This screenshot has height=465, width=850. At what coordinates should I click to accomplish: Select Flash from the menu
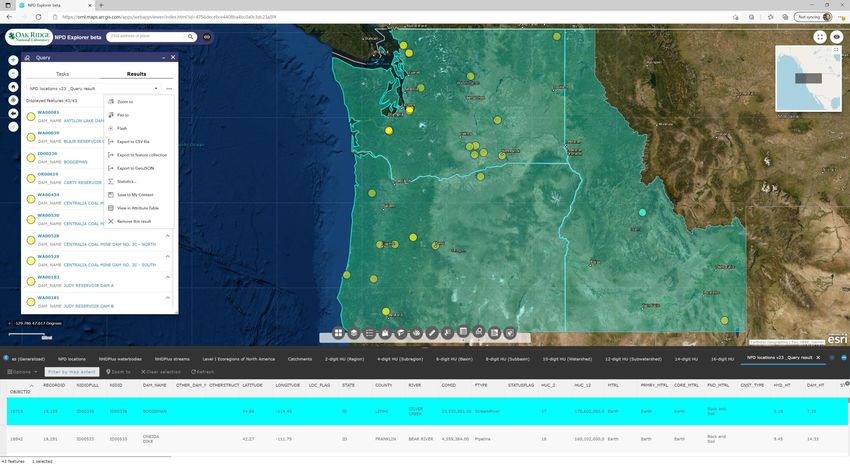click(122, 128)
